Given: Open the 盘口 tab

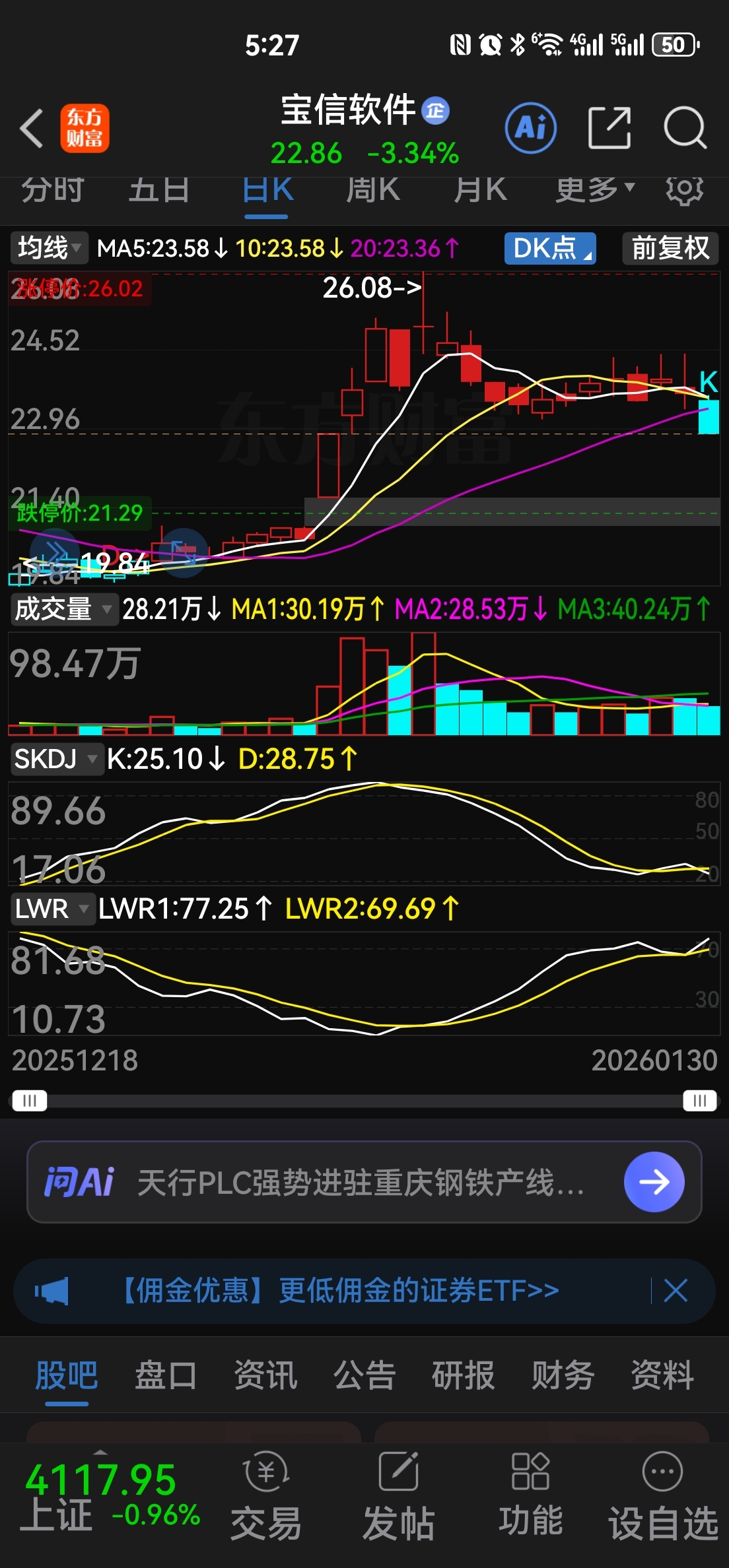Looking at the screenshot, I should point(166,1375).
